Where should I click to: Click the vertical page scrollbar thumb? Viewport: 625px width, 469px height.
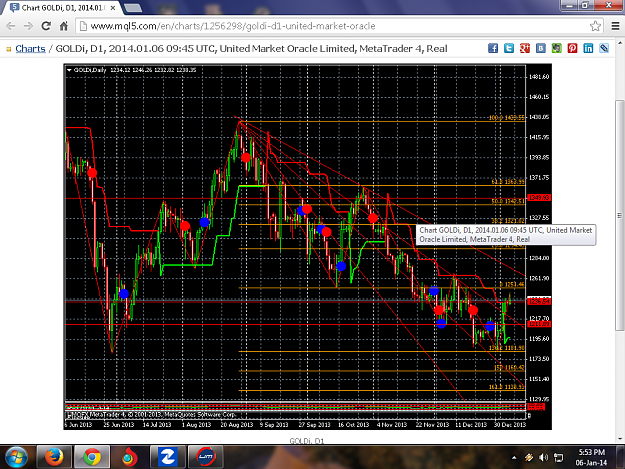click(x=620, y=215)
